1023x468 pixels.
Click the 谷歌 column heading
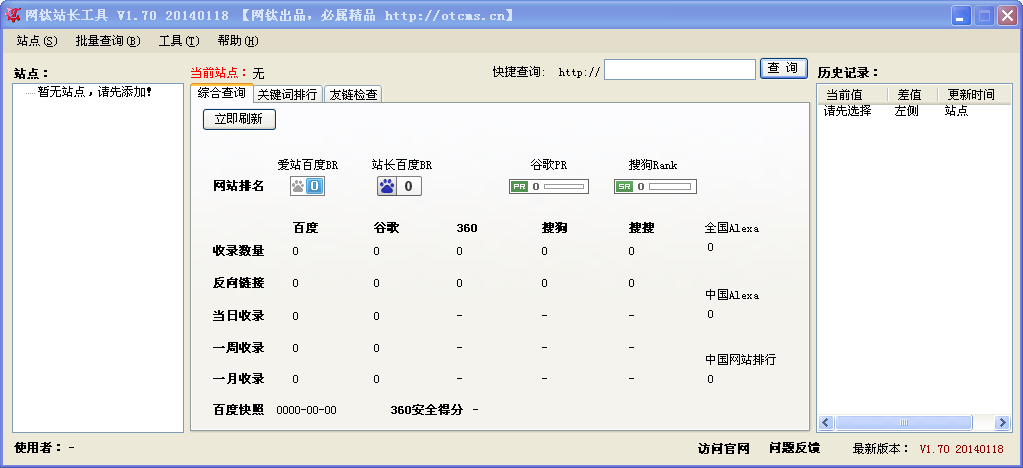pyautogui.click(x=386, y=228)
